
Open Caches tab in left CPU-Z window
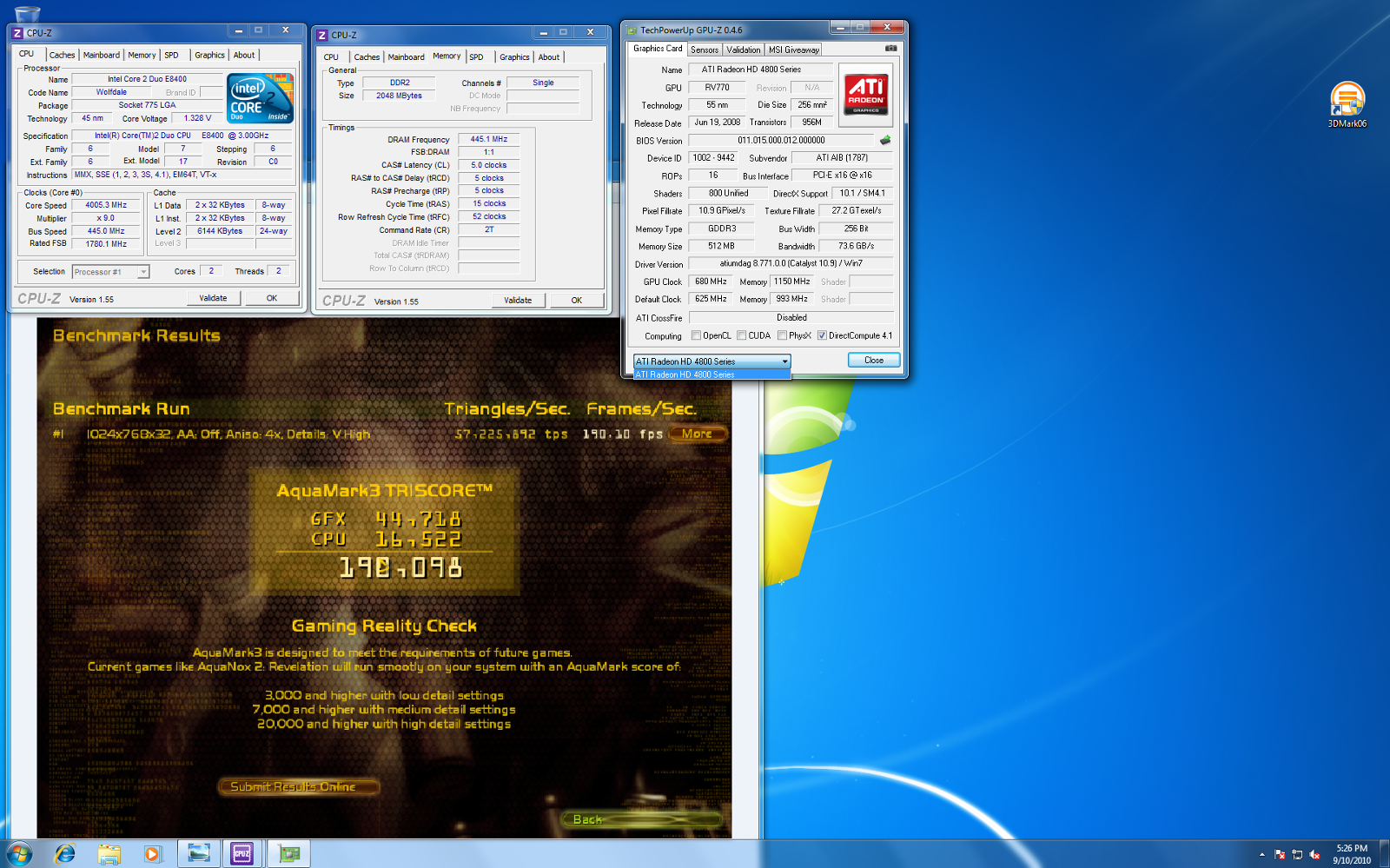tap(62, 55)
